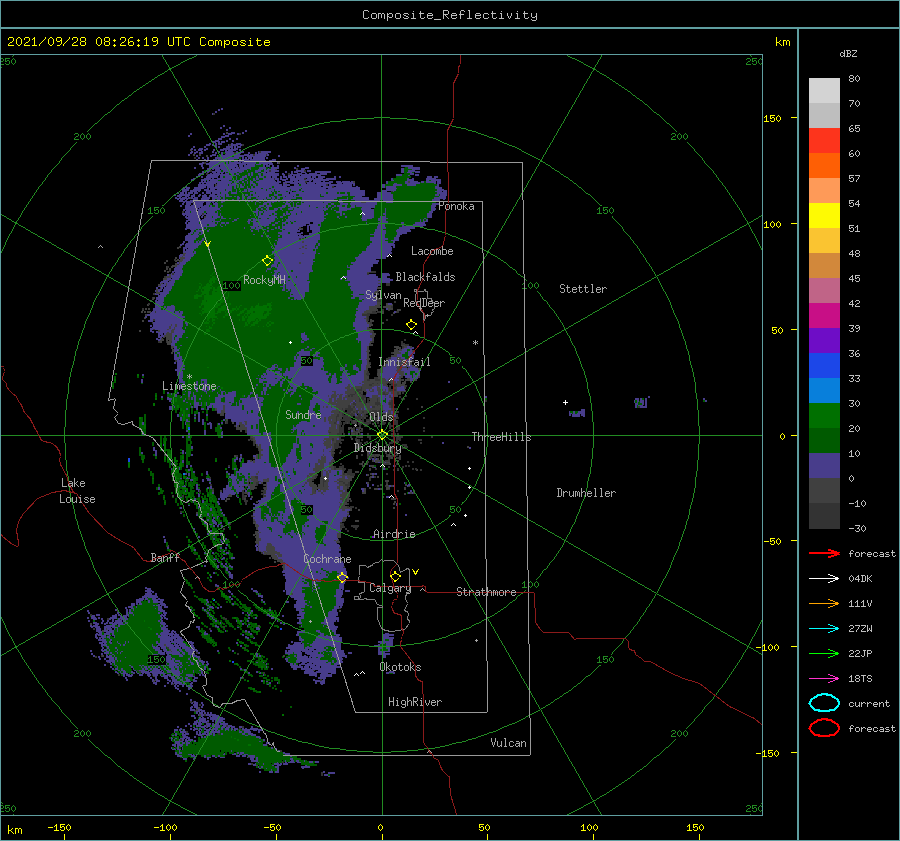Select the dark gray -30 dBZ swatch

[824, 515]
